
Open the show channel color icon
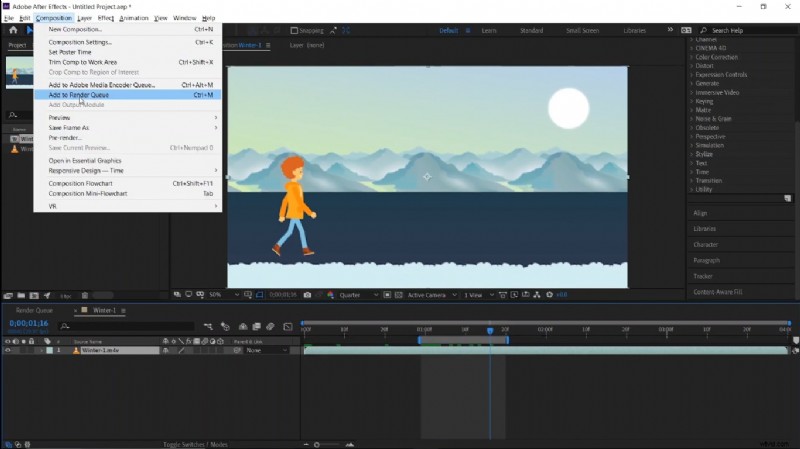pyautogui.click(x=331, y=295)
